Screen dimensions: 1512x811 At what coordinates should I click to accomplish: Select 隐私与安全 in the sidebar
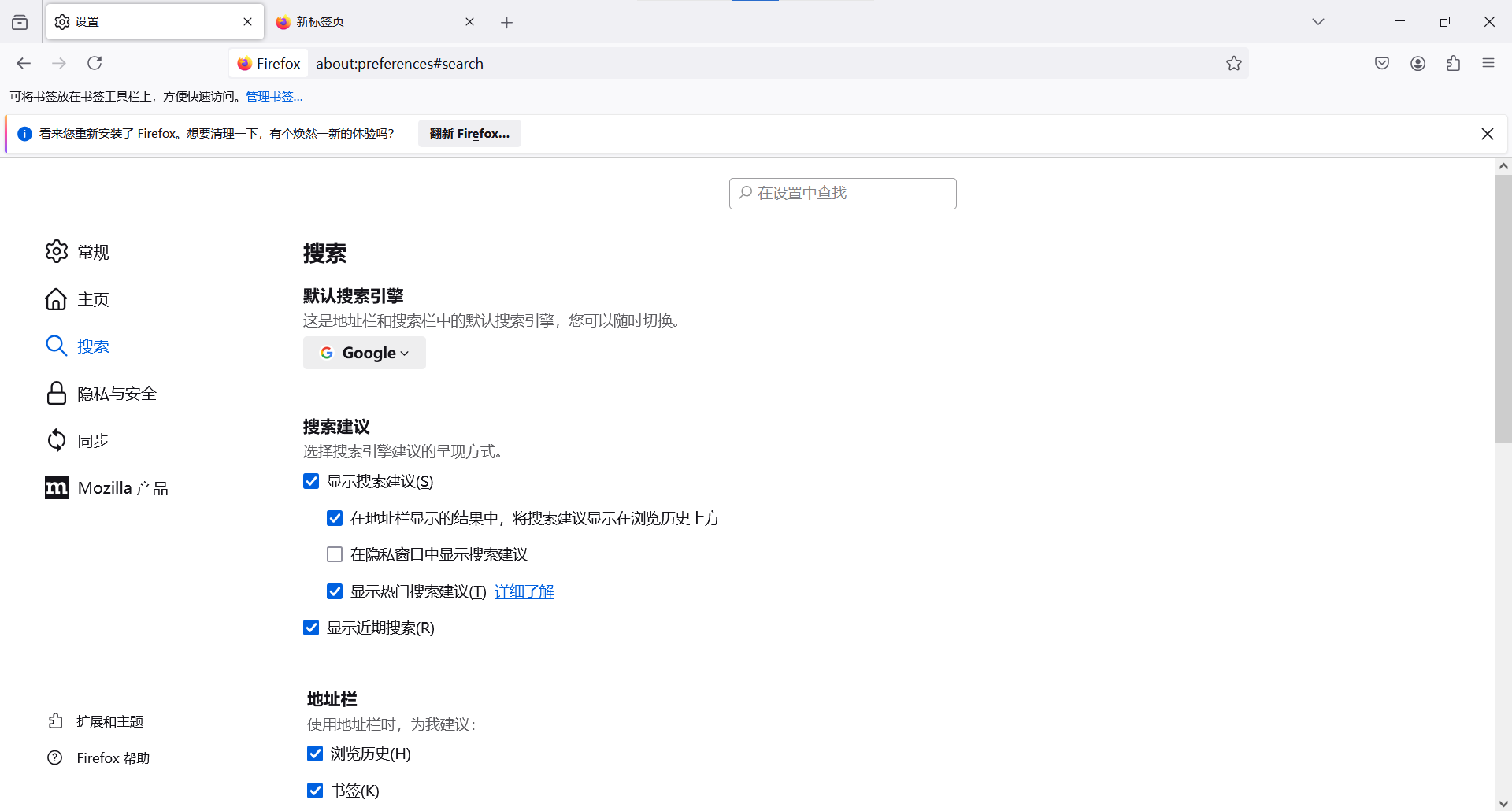pos(117,394)
